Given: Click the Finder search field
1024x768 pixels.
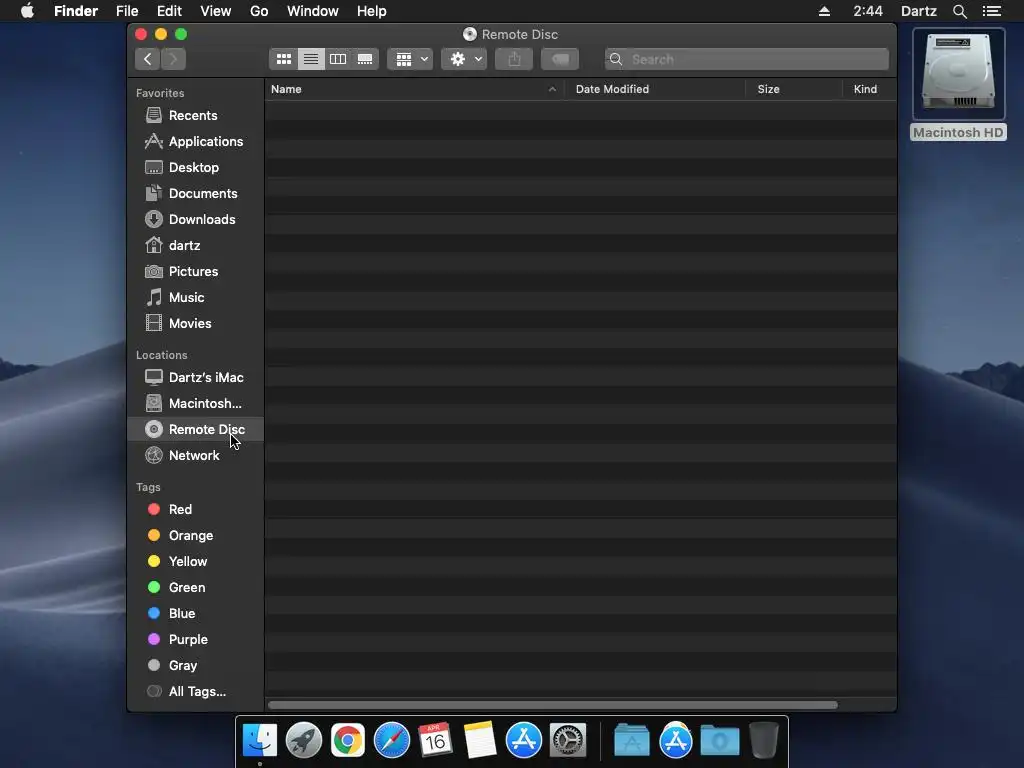Looking at the screenshot, I should pyautogui.click(x=746, y=59).
